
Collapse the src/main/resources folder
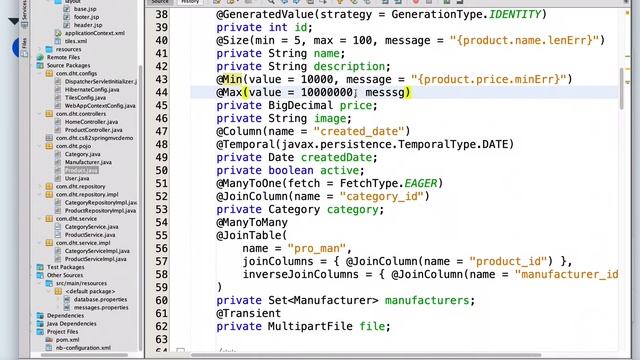pos(40,283)
